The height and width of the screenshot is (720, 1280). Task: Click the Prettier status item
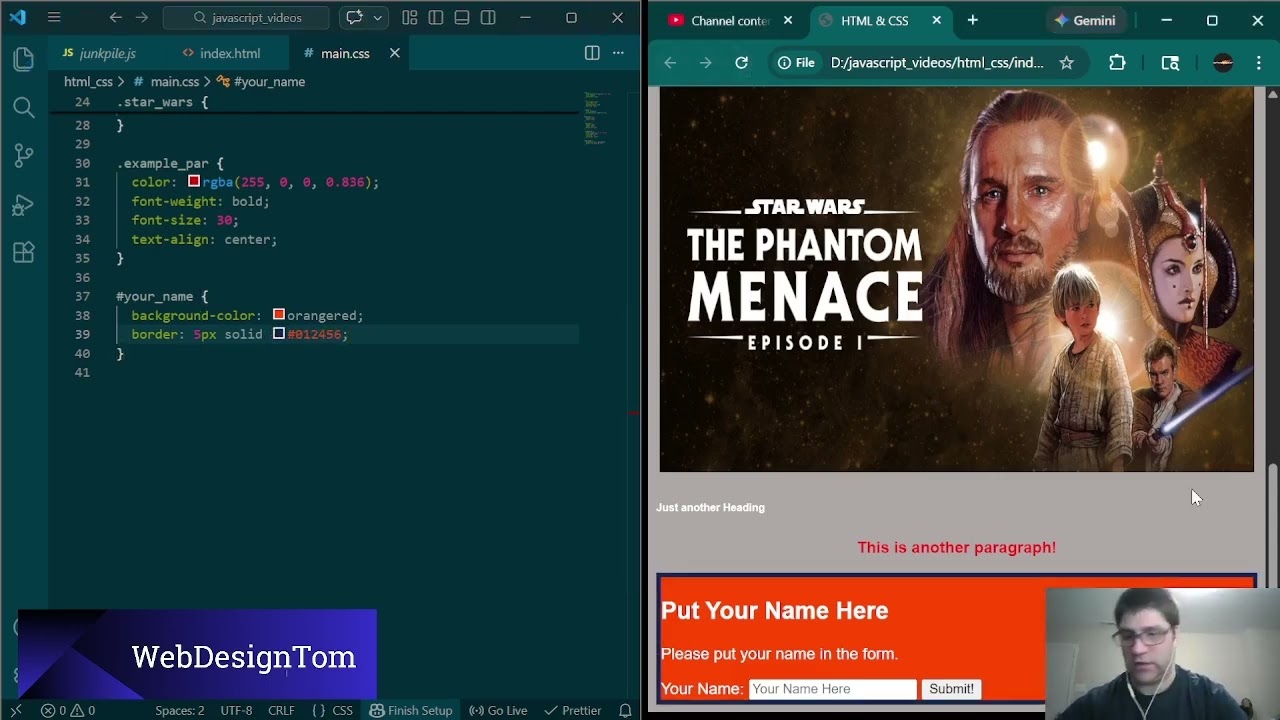click(573, 711)
